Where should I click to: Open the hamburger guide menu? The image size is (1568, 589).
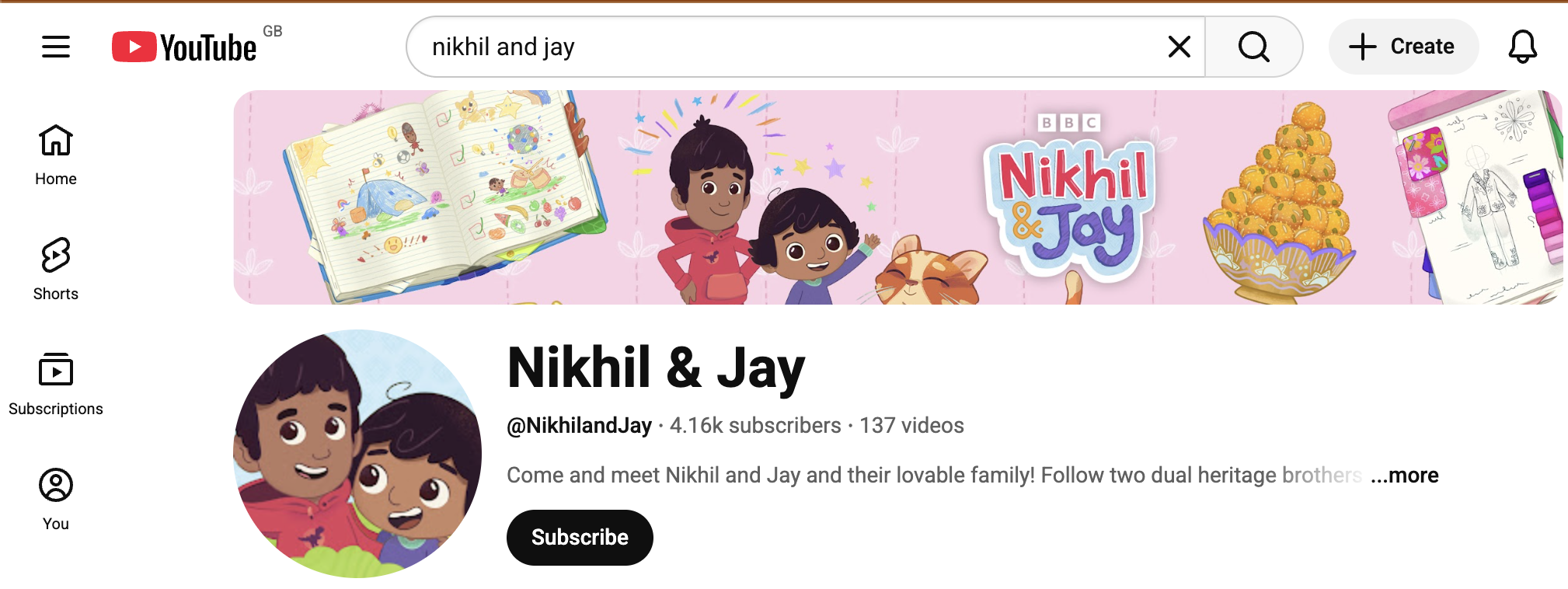[56, 47]
